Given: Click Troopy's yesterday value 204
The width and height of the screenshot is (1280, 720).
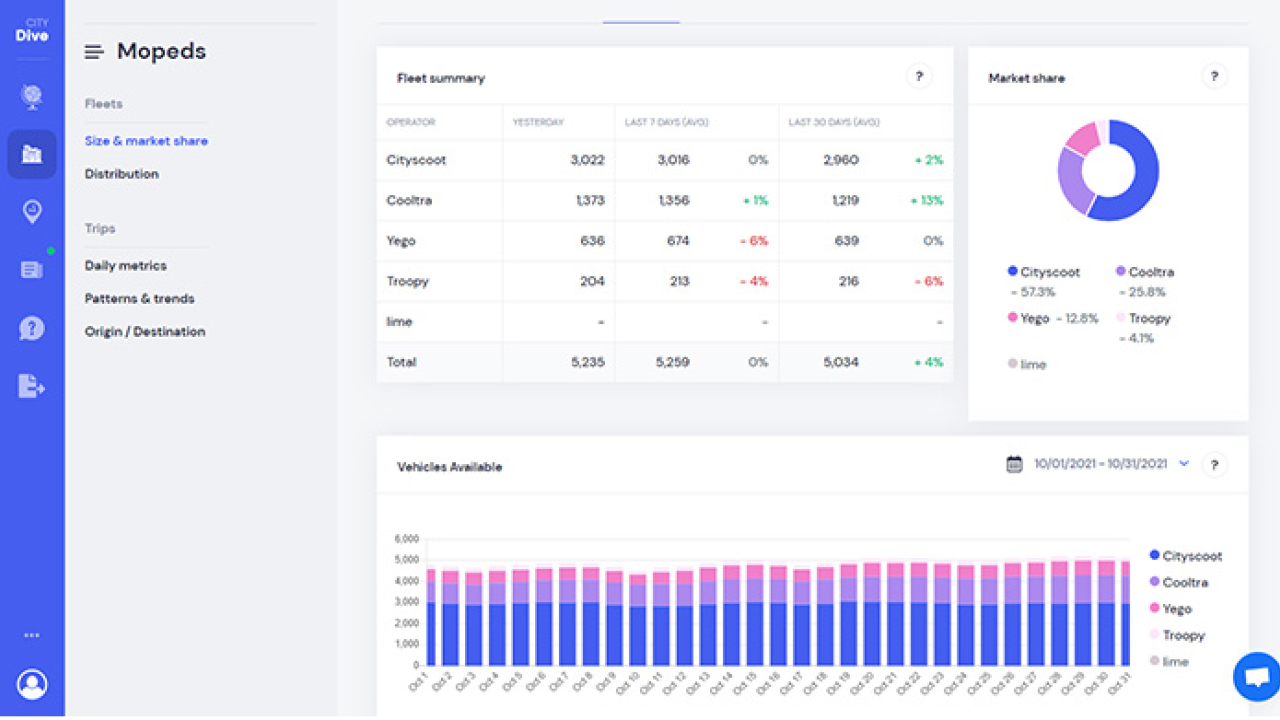Looking at the screenshot, I should point(593,281).
